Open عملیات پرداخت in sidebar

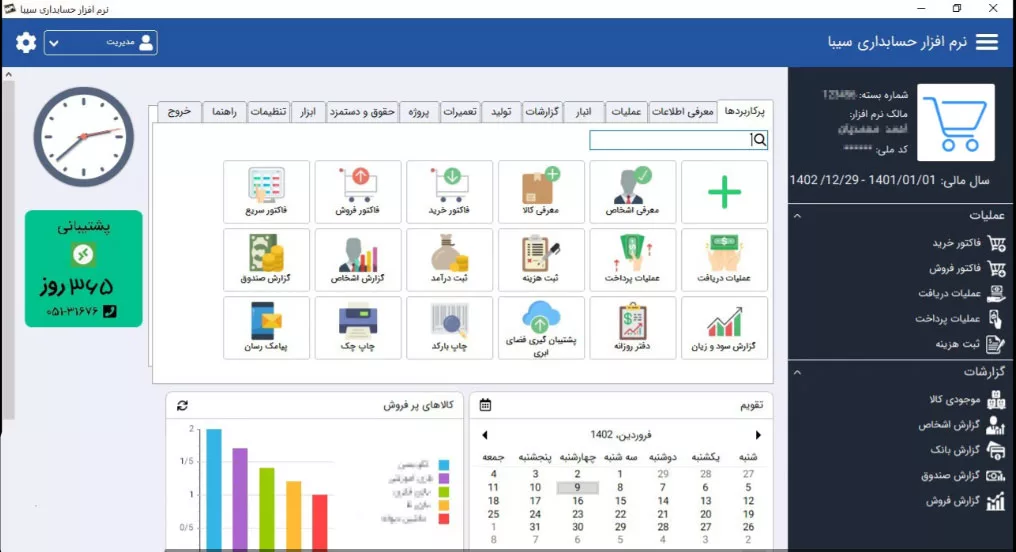point(960,319)
